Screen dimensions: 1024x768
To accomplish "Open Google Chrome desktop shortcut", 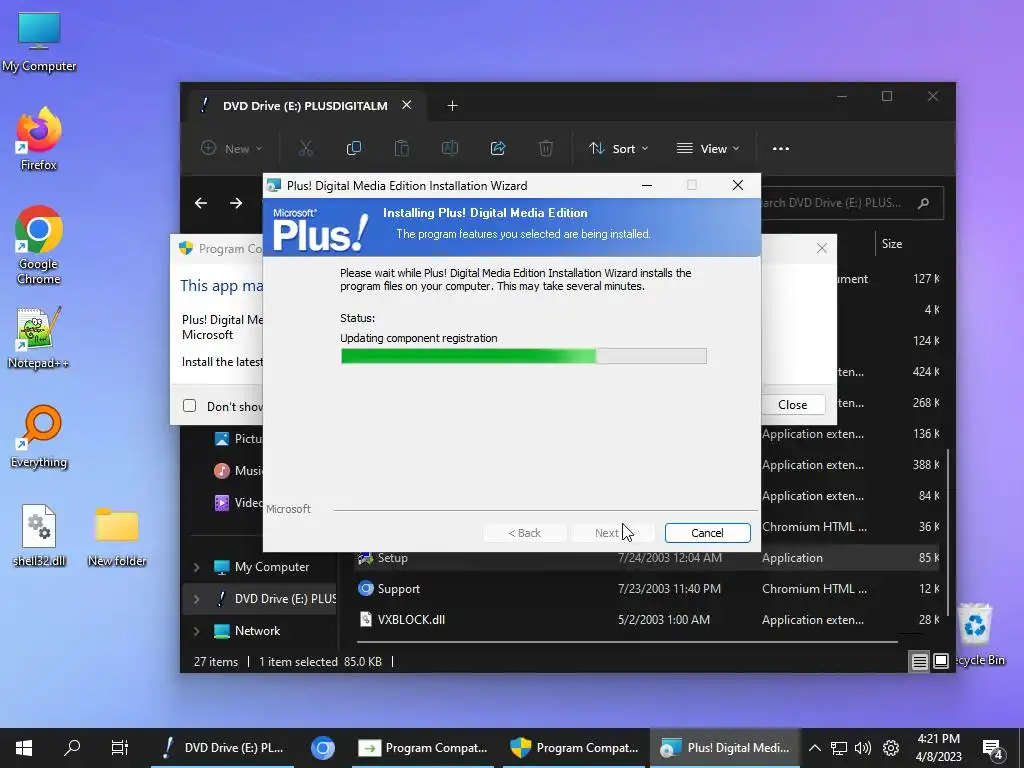I will tap(39, 246).
